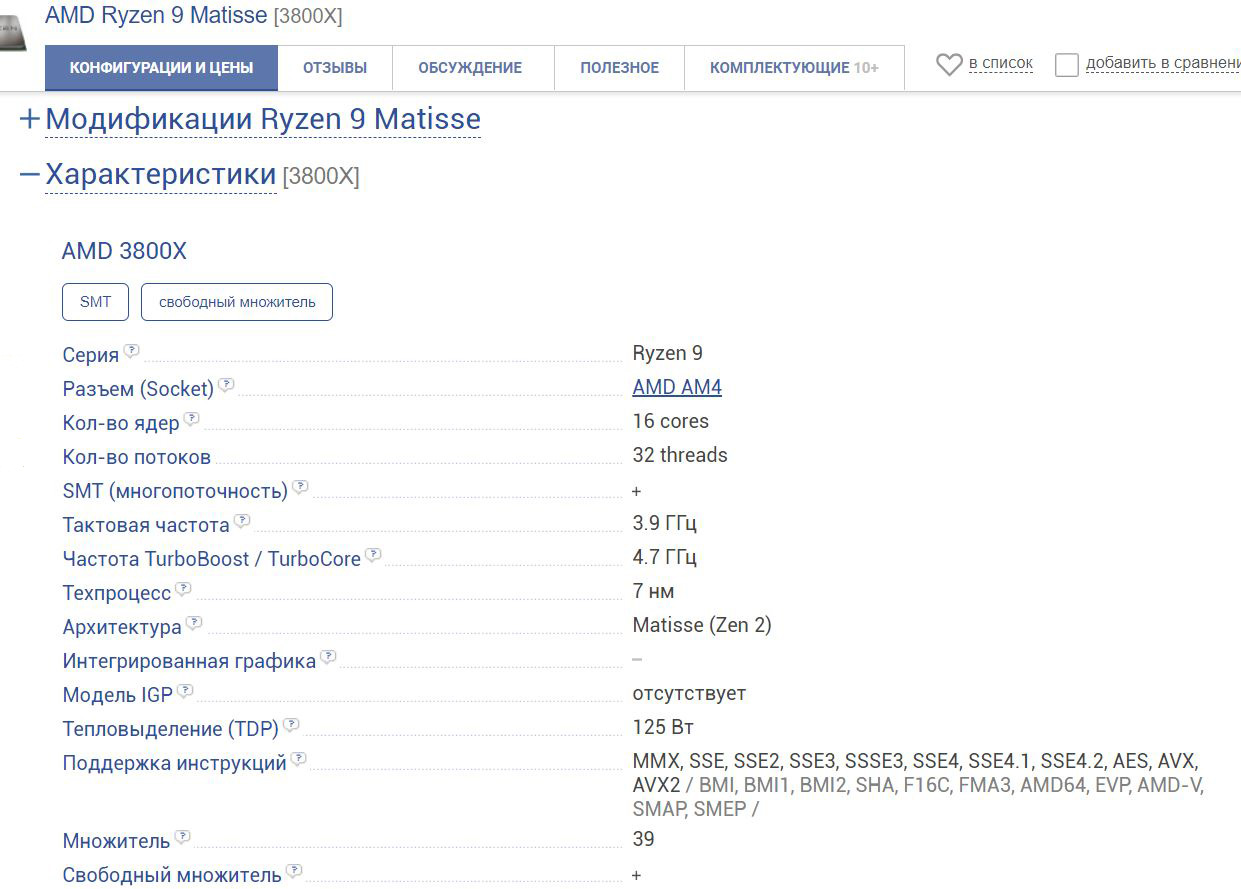Image resolution: width=1241 pixels, height=889 pixels.
Task: Click the Тактовая частота label
Action: [146, 525]
